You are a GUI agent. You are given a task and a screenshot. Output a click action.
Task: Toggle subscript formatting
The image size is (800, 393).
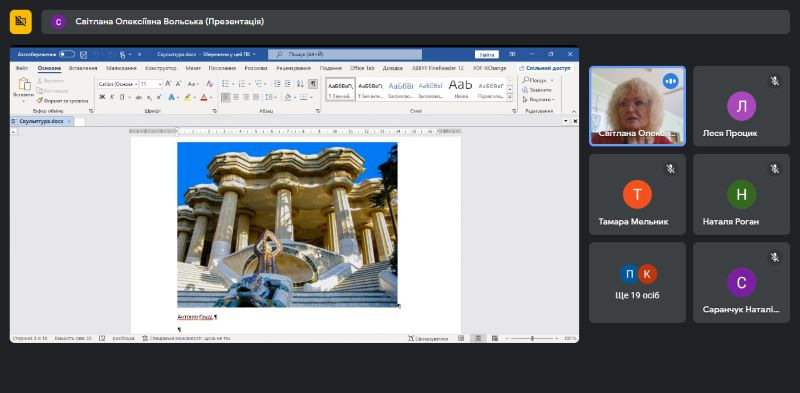[x=149, y=97]
